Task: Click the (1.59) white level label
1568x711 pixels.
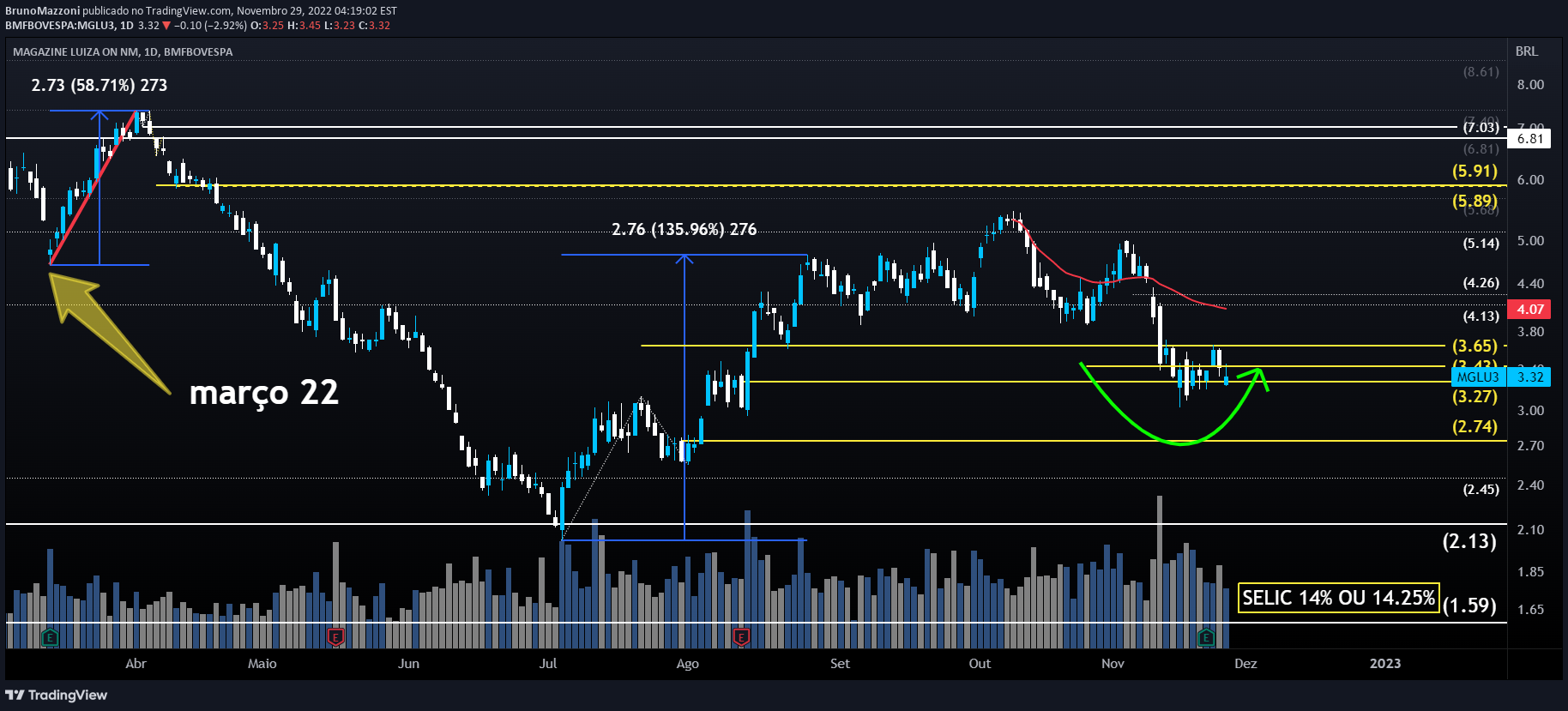Action: (1469, 606)
